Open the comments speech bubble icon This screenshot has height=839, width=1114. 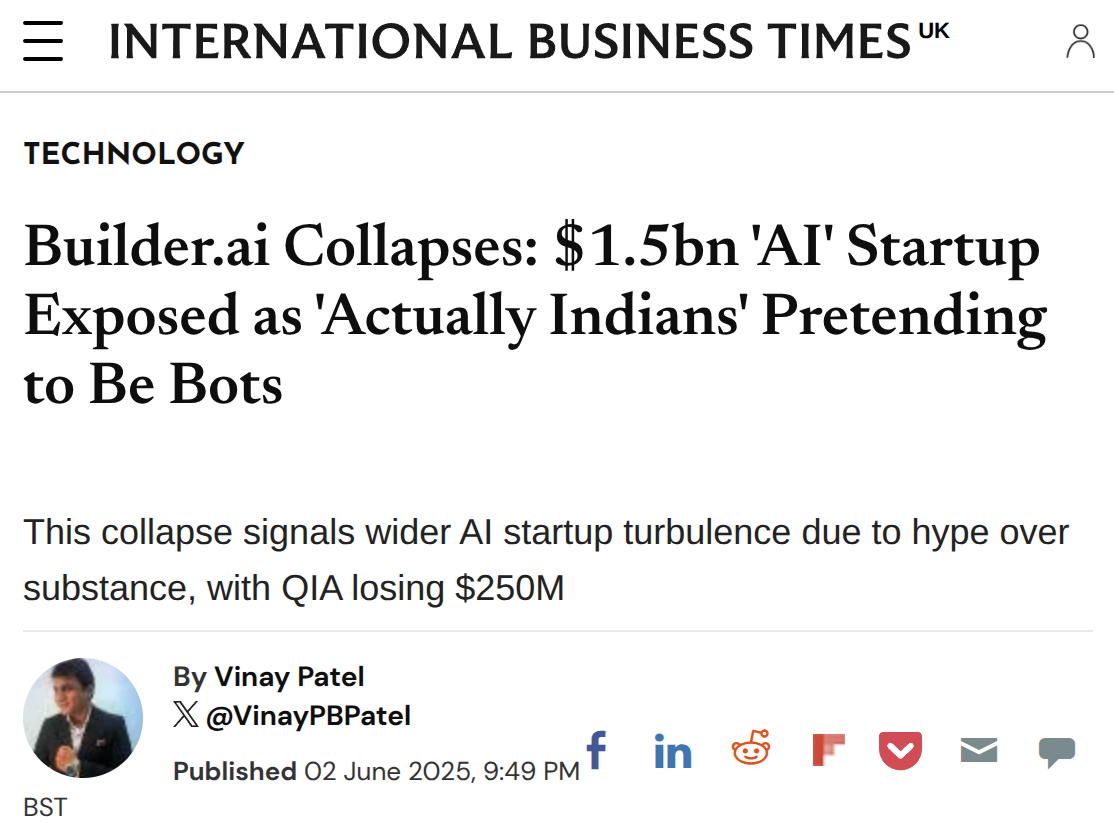tap(1057, 752)
